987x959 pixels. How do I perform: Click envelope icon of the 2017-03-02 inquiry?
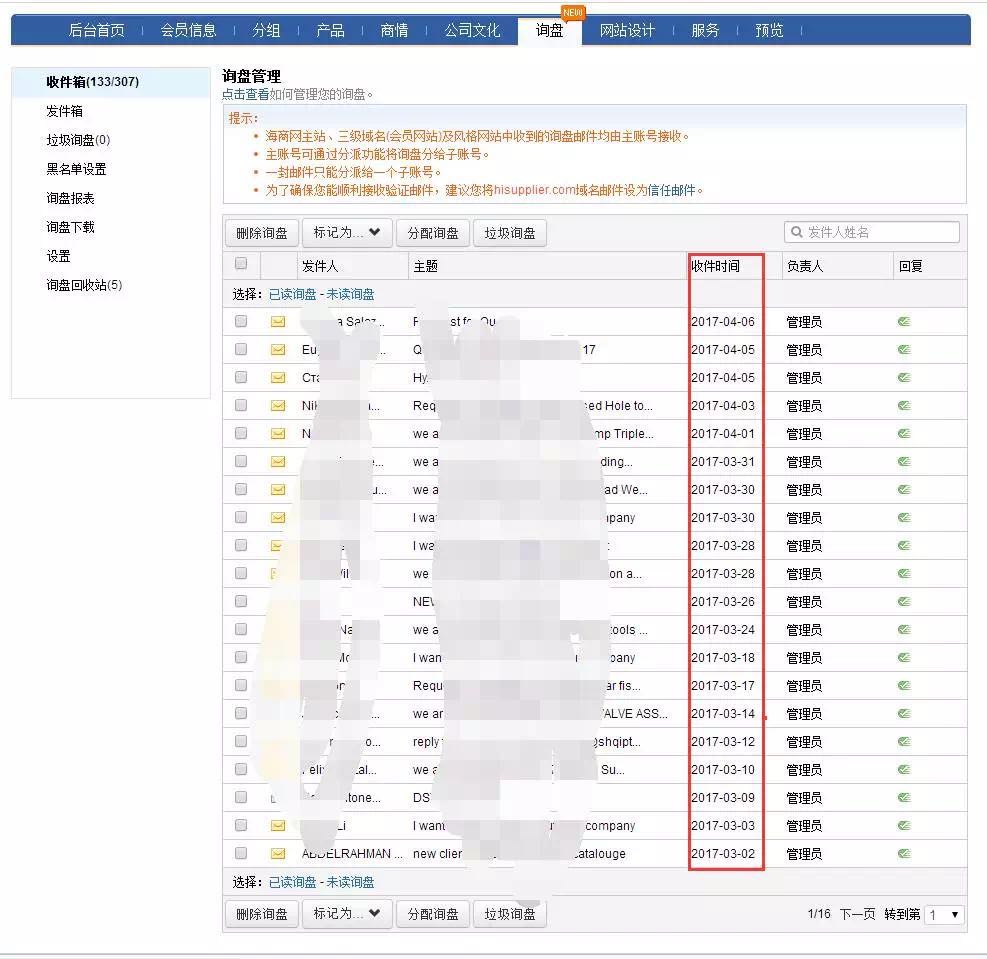point(277,854)
